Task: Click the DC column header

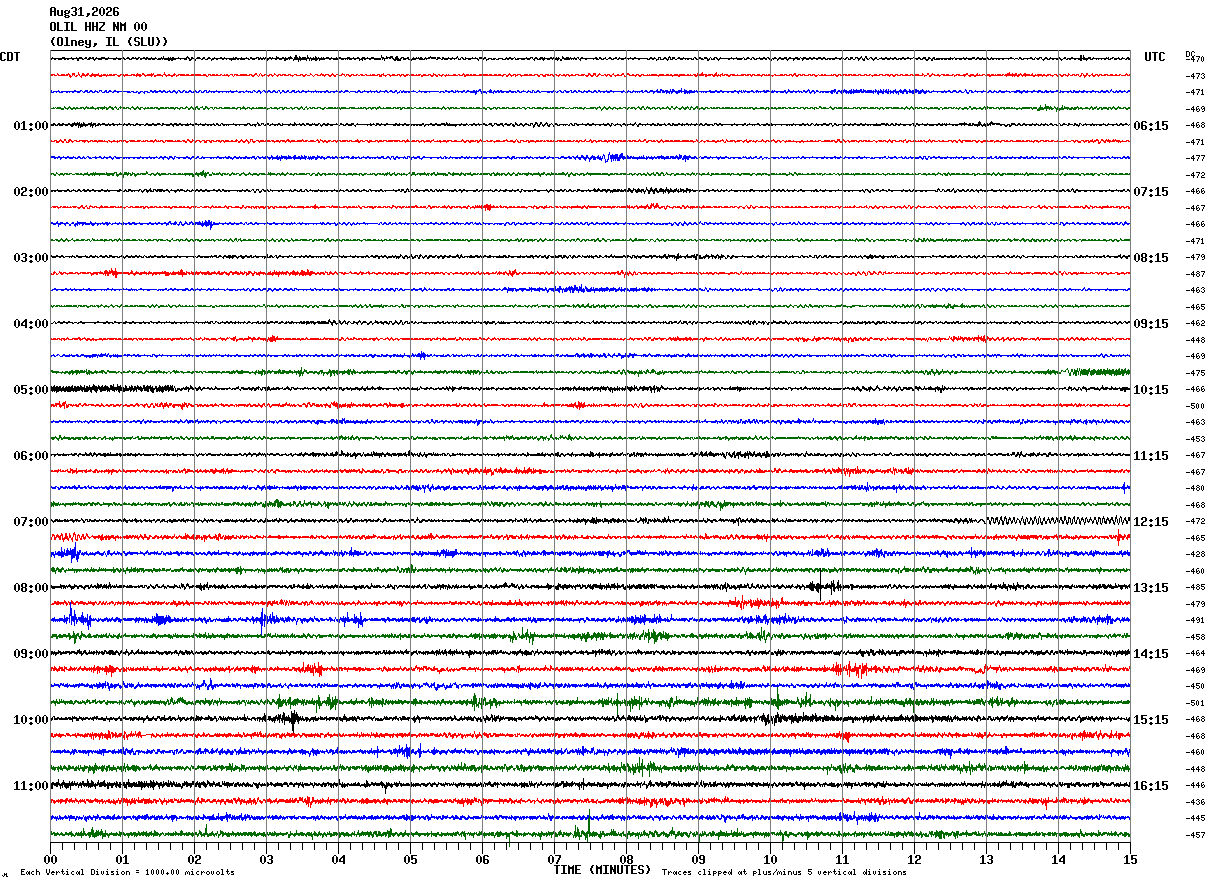Action: (1190, 54)
